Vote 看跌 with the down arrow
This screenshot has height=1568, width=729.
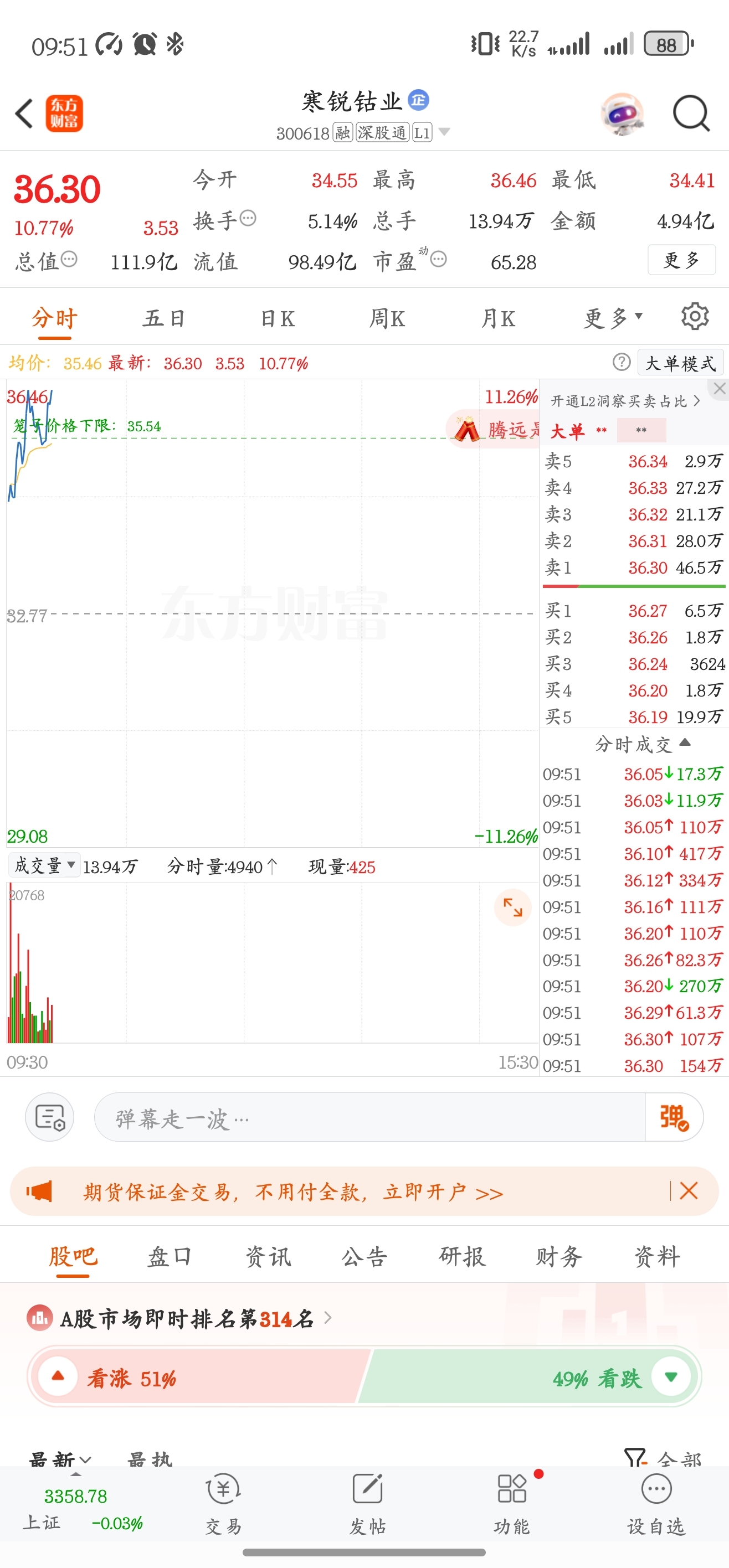click(671, 1376)
